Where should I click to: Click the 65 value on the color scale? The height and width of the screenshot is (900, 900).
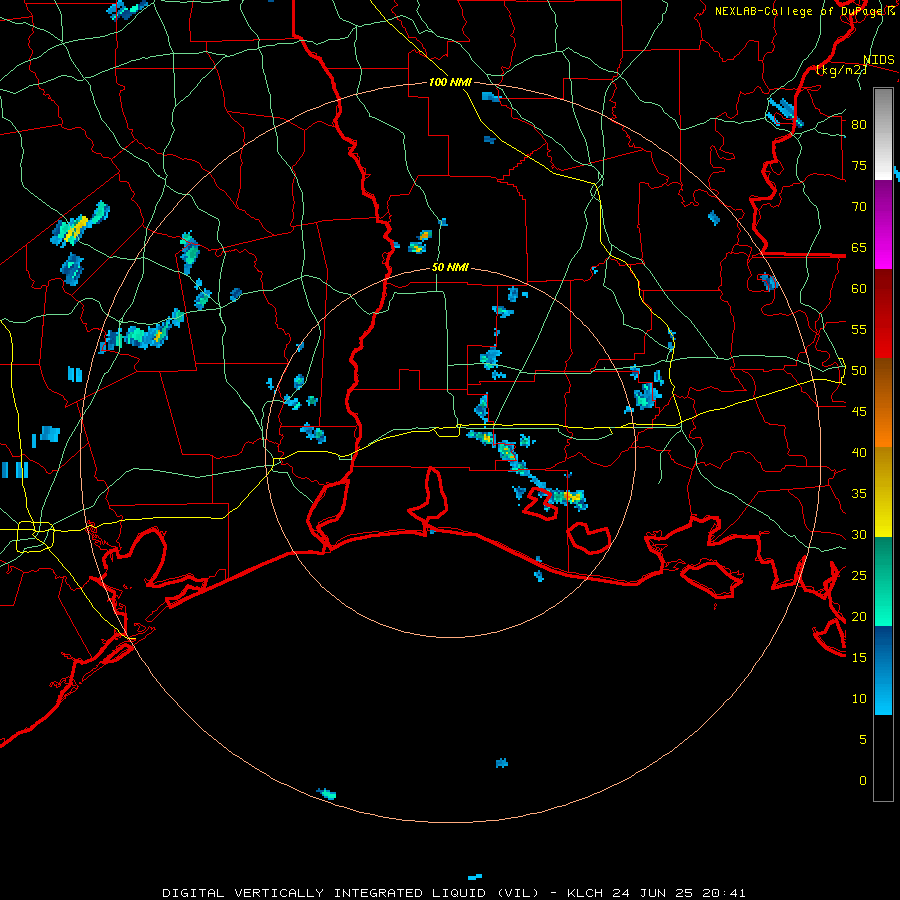click(x=859, y=247)
